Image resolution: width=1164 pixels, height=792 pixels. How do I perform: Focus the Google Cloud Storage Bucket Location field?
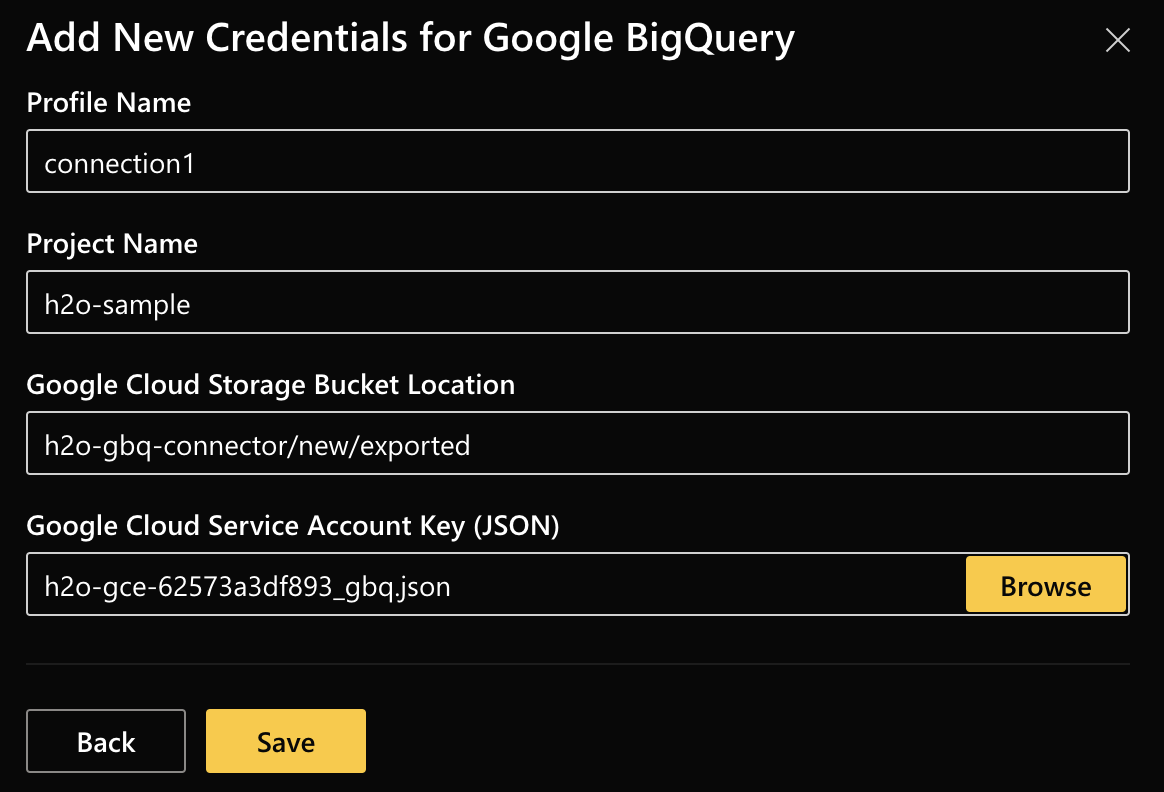[x=578, y=443]
